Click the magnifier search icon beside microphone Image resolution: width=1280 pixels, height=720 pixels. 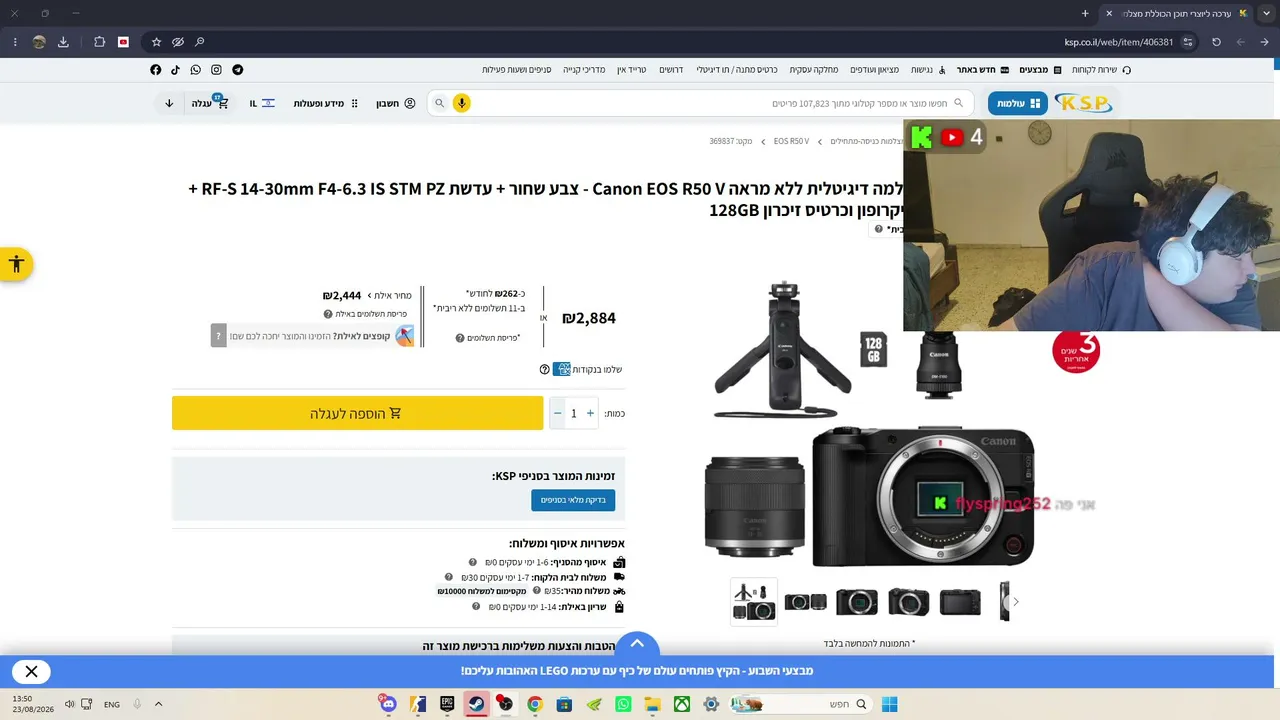(x=439, y=103)
